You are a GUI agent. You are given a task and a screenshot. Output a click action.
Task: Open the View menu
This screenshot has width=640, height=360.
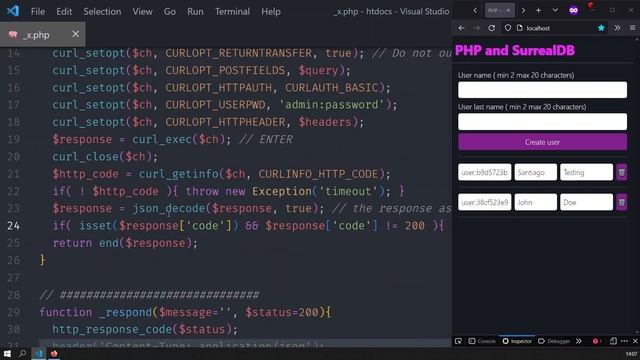click(x=142, y=11)
